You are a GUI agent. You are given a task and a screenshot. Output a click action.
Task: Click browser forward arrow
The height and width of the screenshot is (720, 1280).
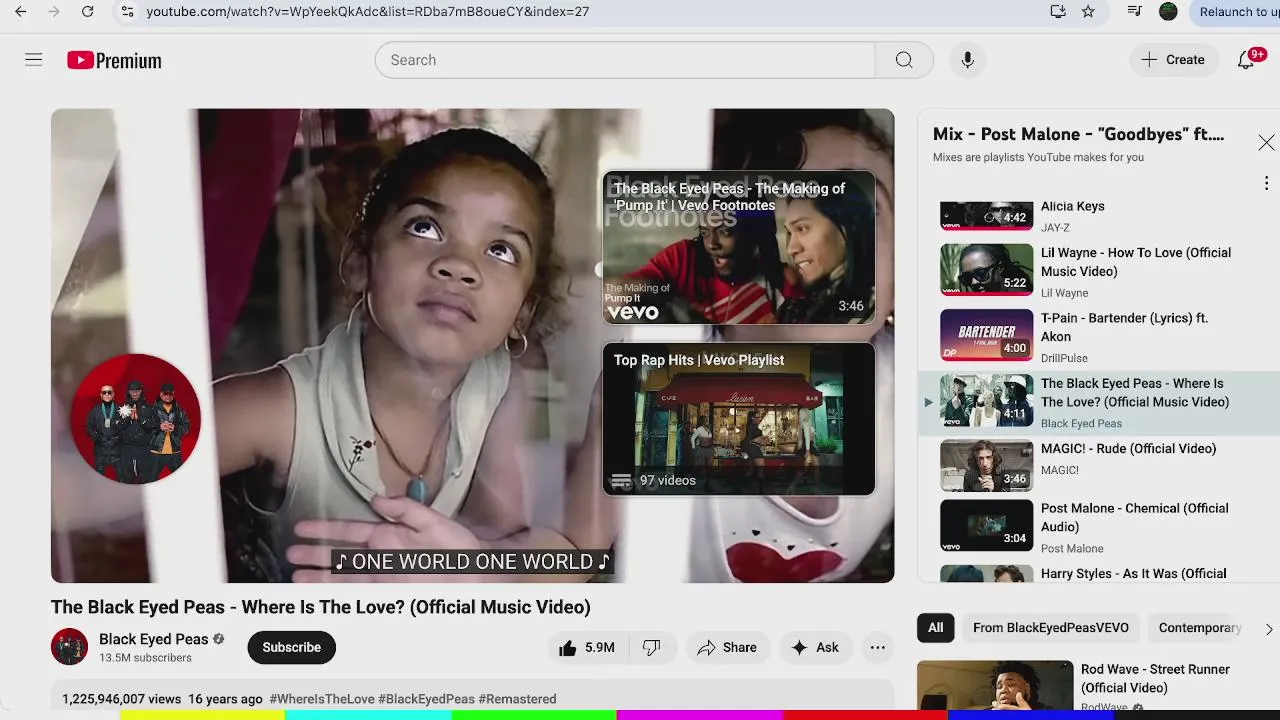[x=54, y=12]
